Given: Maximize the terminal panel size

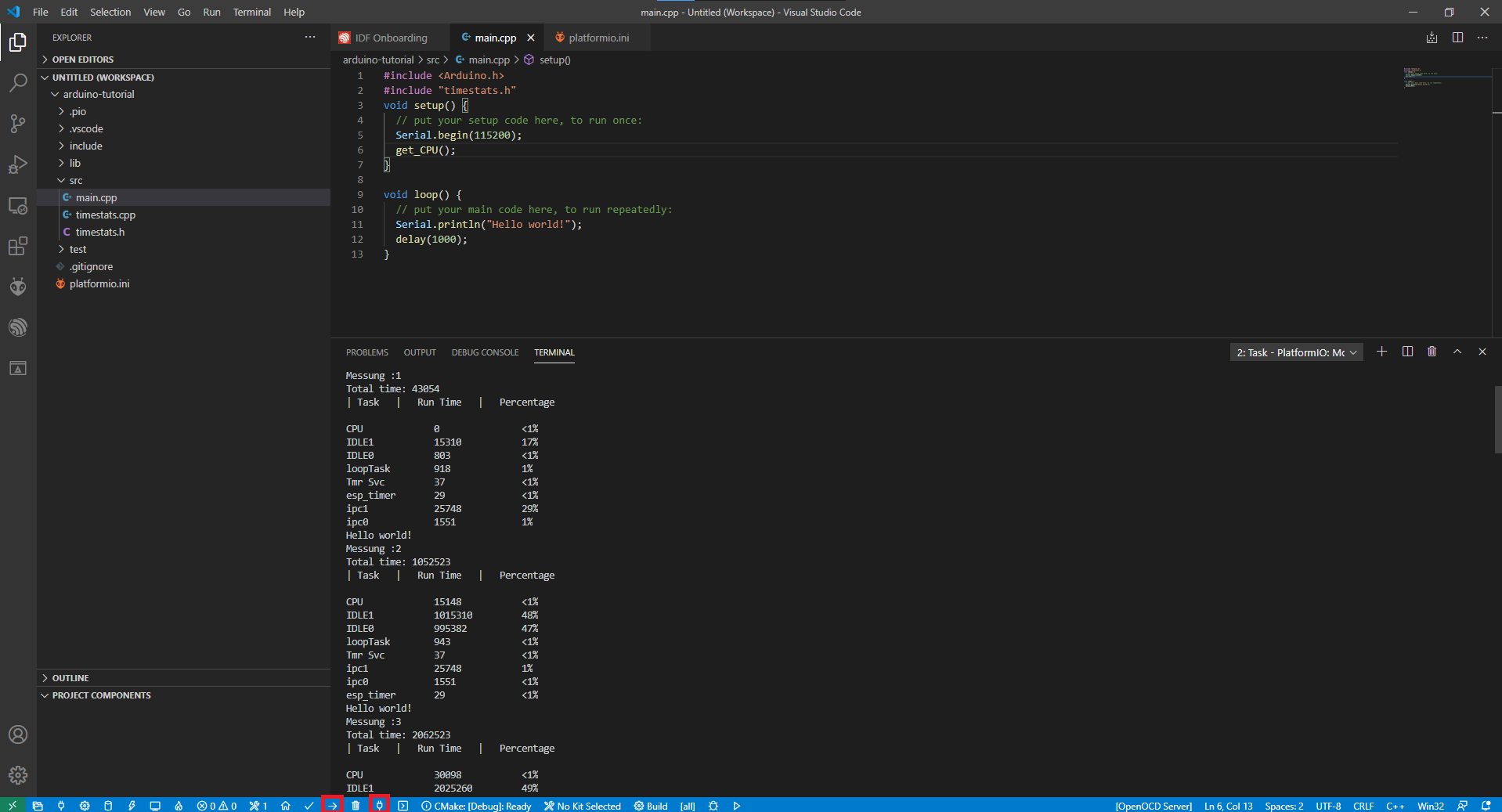Looking at the screenshot, I should point(1457,352).
